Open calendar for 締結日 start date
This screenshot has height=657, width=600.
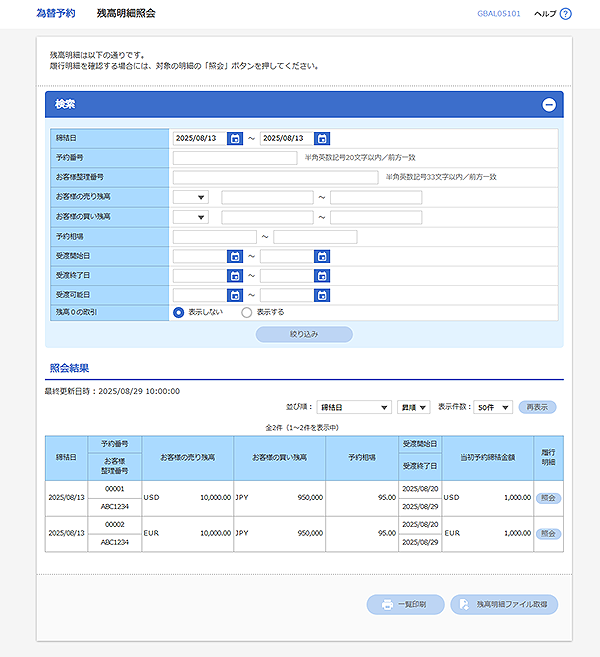(x=235, y=138)
